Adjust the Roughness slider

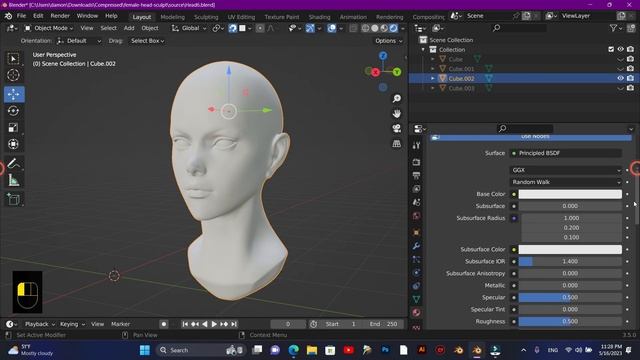(570, 322)
